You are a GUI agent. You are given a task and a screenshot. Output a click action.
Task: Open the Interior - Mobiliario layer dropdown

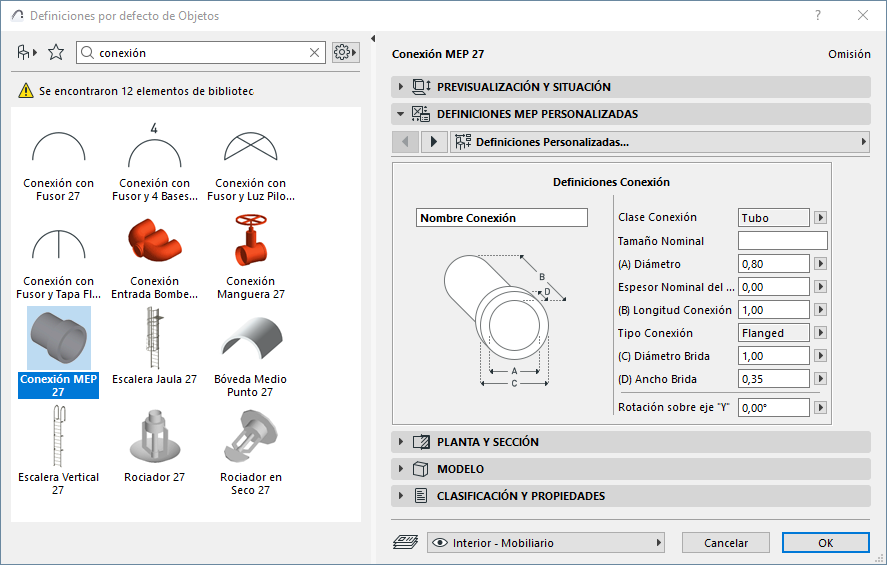click(x=545, y=542)
